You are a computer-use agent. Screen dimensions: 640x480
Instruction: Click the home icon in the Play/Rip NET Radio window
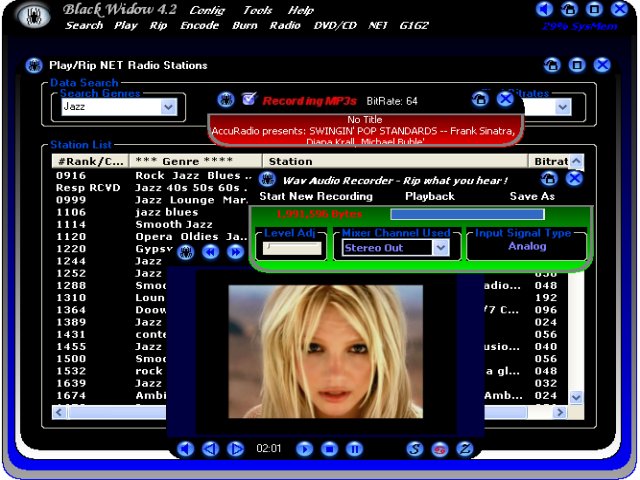coord(552,65)
